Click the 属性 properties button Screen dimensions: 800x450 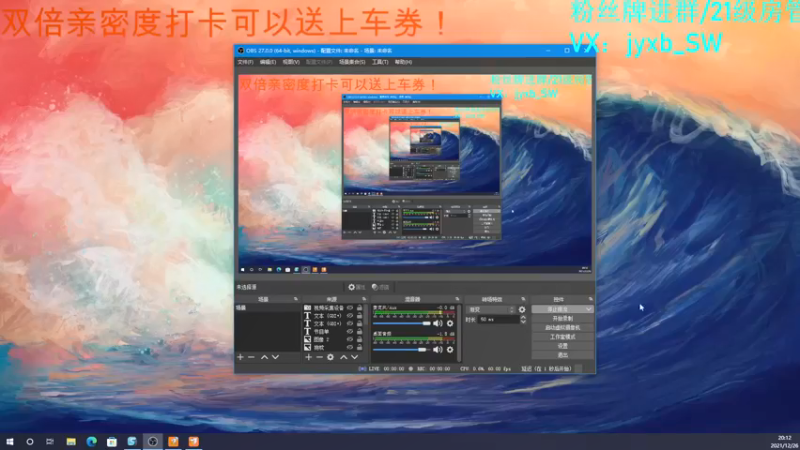point(357,287)
